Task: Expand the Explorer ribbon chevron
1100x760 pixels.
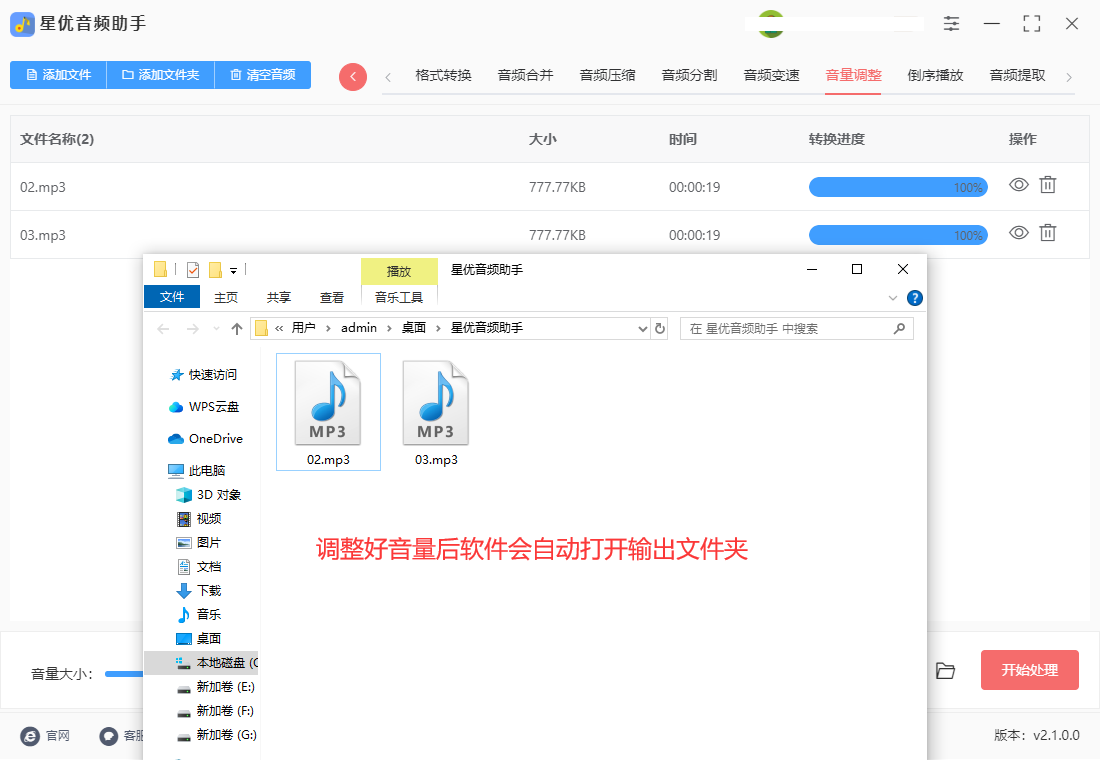Action: [893, 298]
